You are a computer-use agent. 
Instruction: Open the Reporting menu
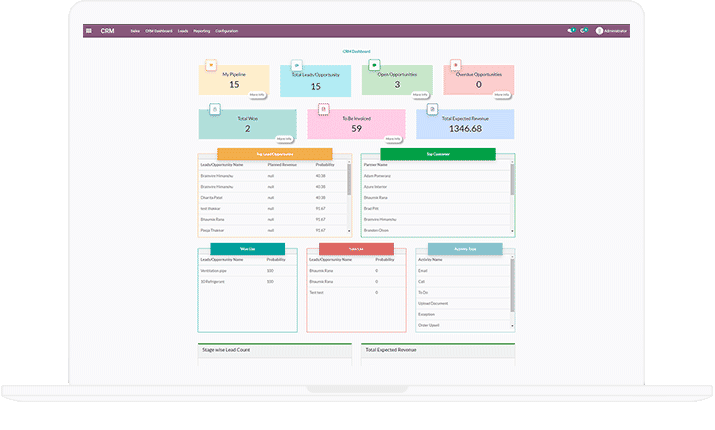(x=200, y=31)
